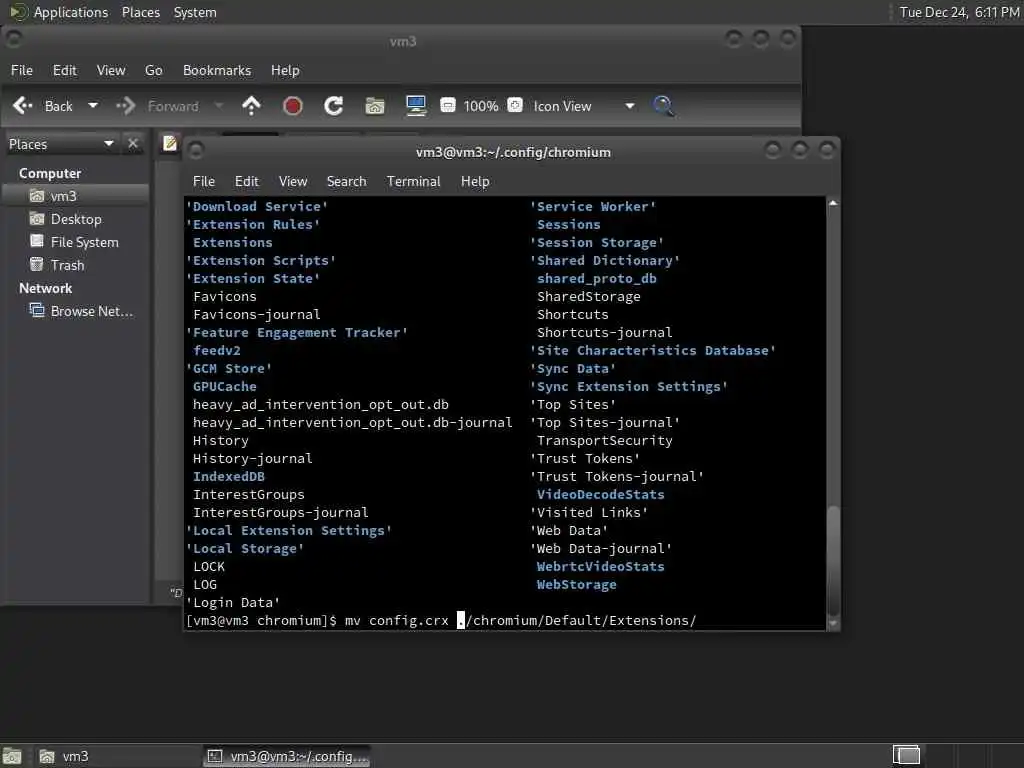This screenshot has height=768, width=1024.
Task: Click the 100% zoom level
Action: 481,106
